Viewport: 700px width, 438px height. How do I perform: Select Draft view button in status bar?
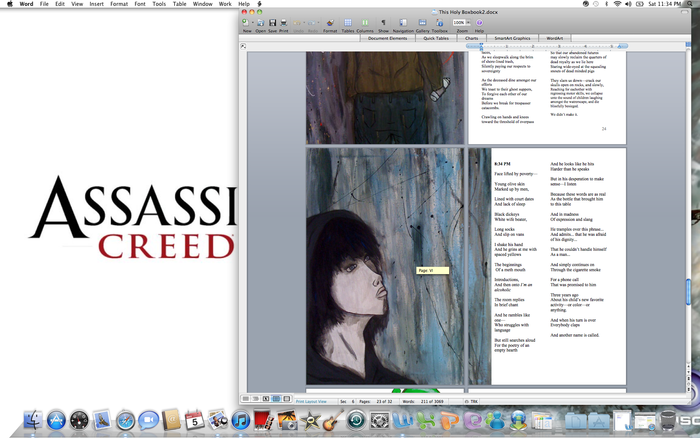point(246,398)
